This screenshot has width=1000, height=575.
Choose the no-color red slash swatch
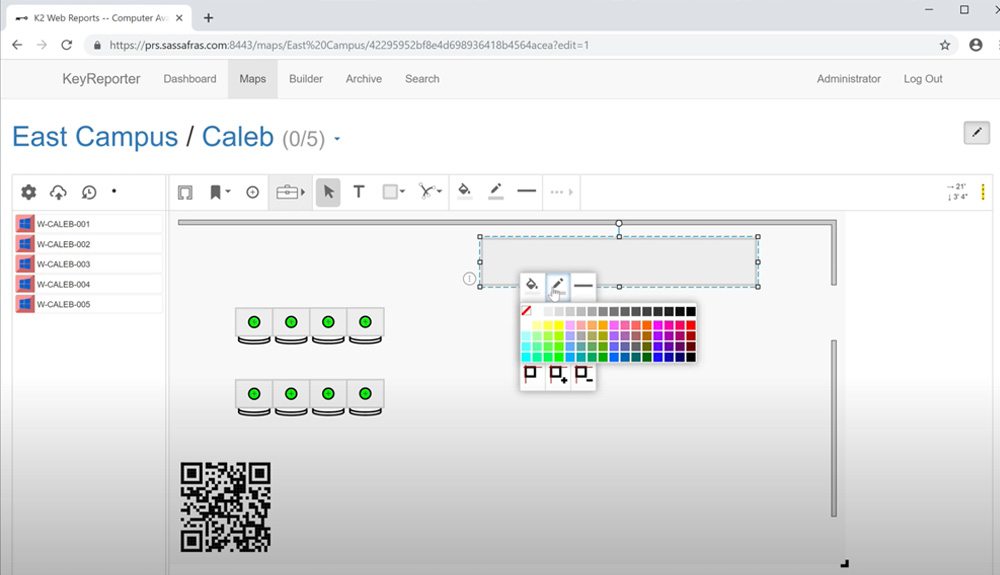(x=526, y=311)
